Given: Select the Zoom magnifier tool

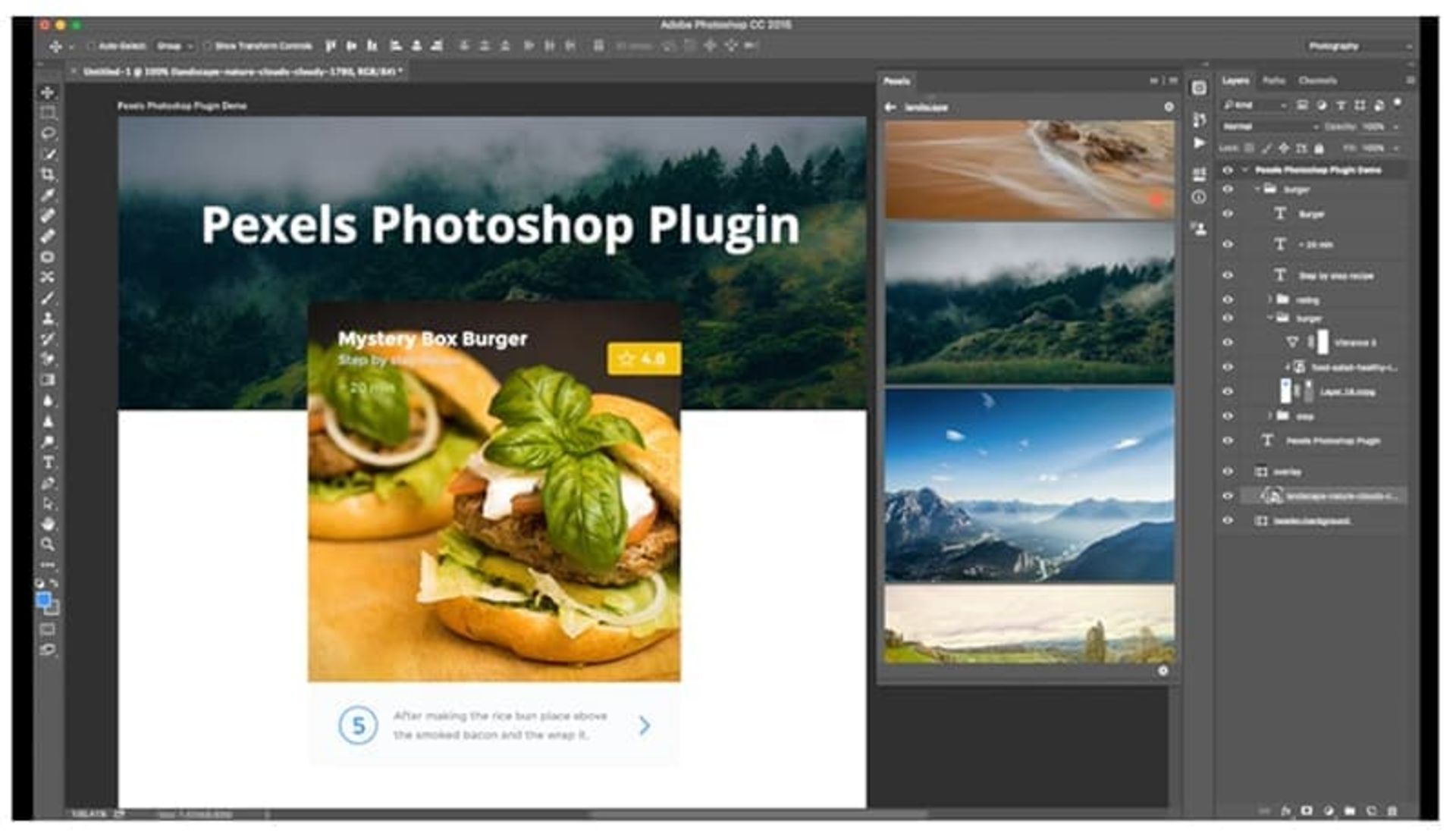Looking at the screenshot, I should coord(47,544).
